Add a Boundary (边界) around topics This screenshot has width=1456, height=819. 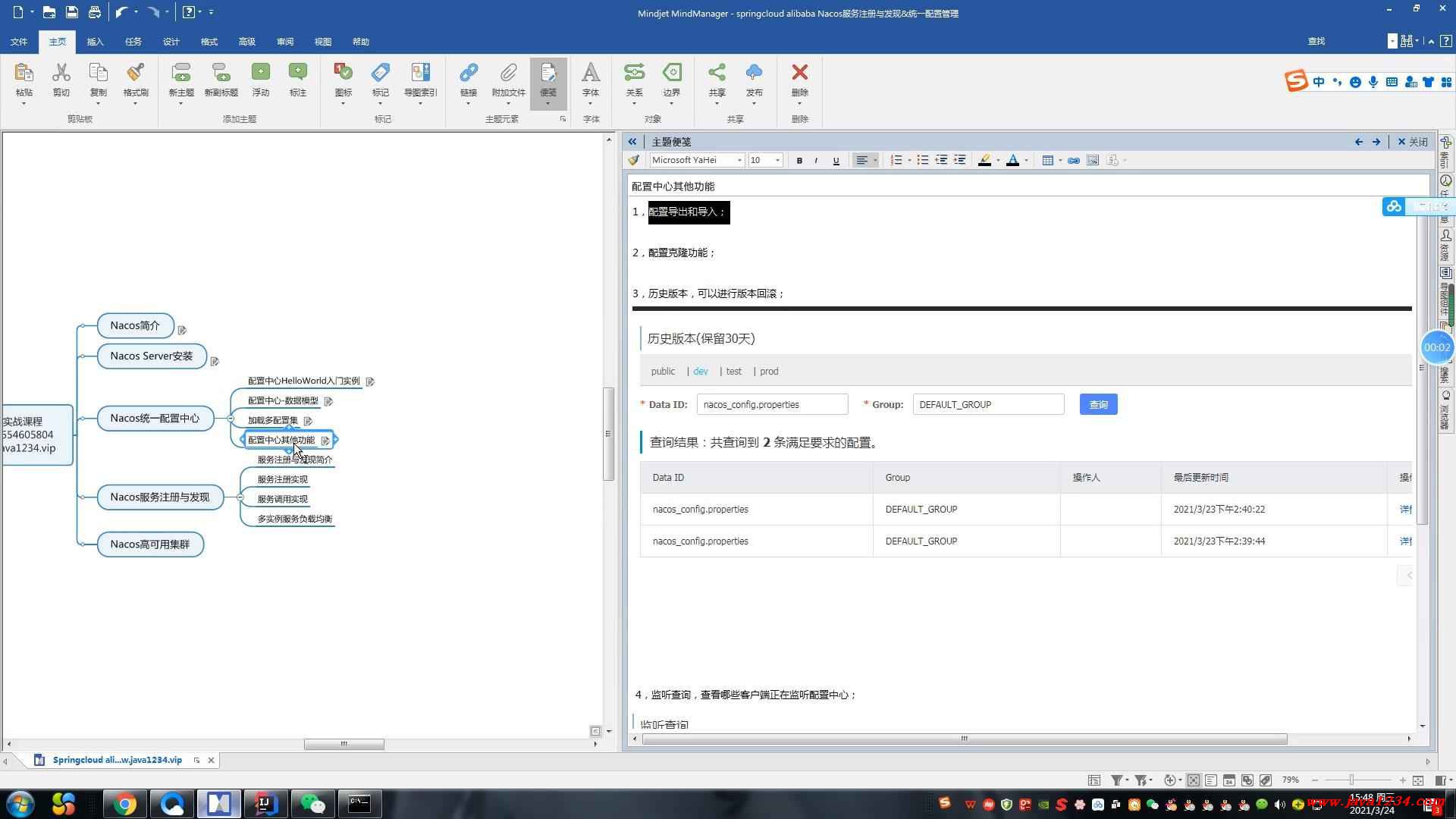[672, 80]
